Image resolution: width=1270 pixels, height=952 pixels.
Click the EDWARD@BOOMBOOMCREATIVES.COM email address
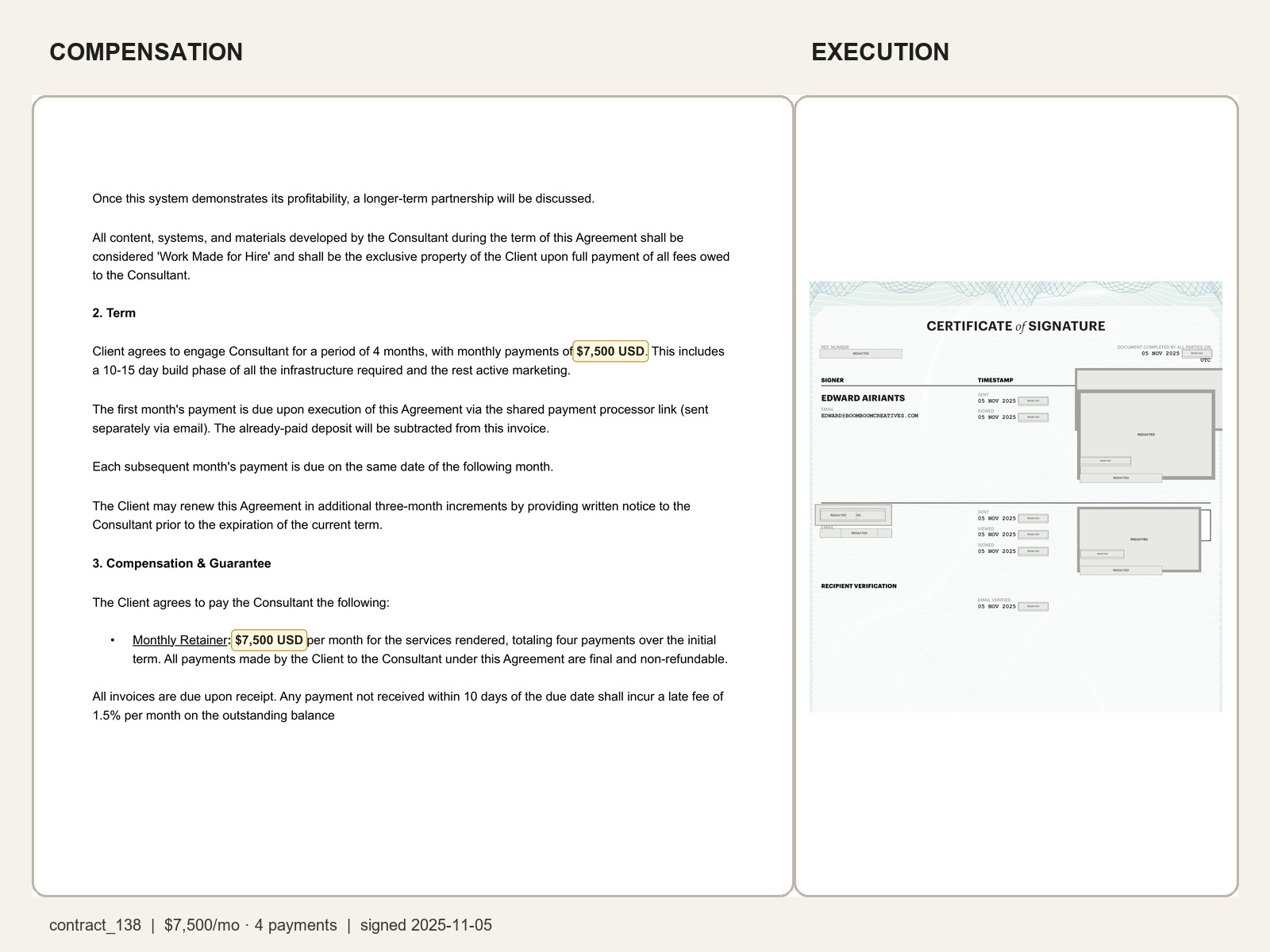click(869, 416)
